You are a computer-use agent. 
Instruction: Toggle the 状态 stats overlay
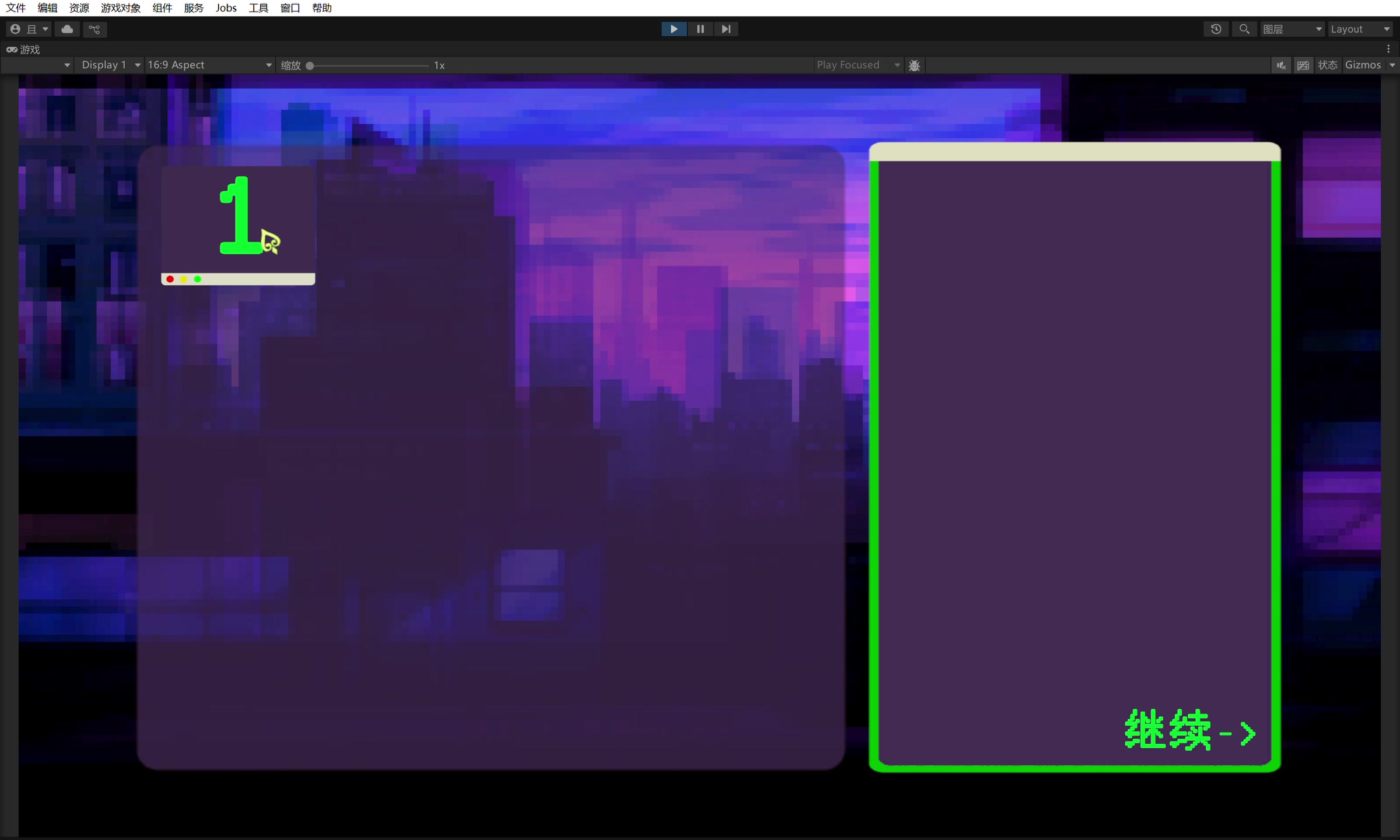(1327, 65)
